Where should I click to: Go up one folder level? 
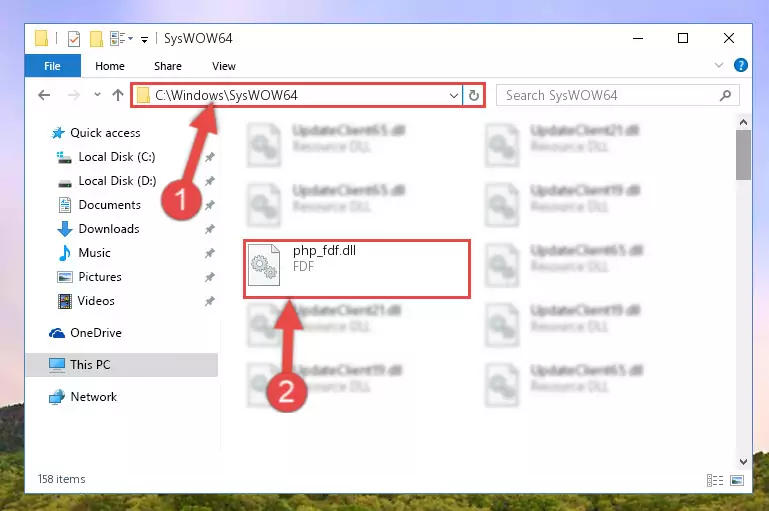118,95
